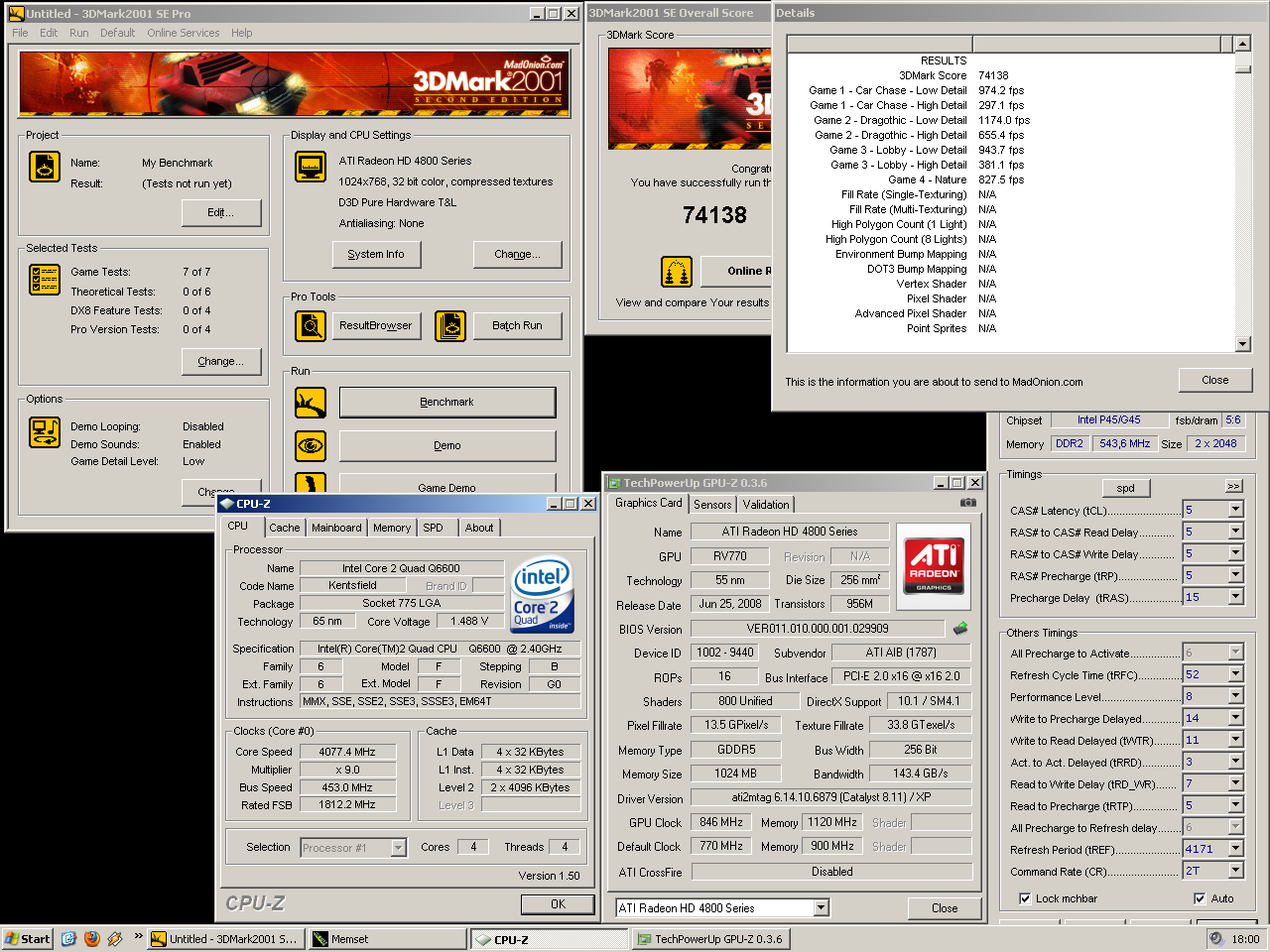Switch to the Cache tab in CPU-Z
1270x952 pixels.
pos(285,528)
